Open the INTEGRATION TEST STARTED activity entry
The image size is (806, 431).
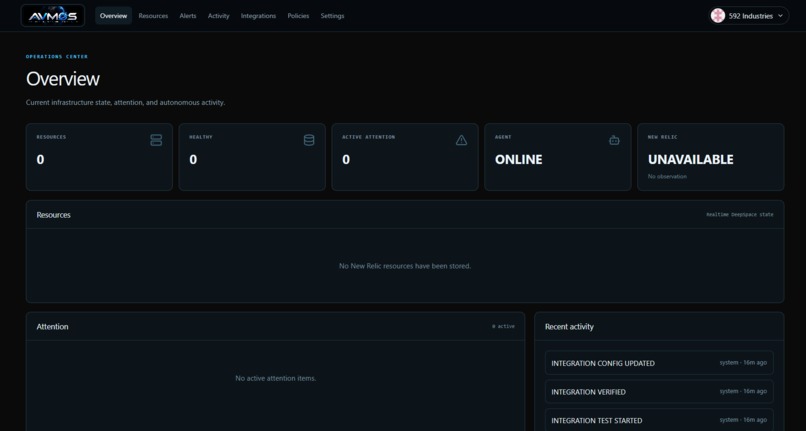point(659,420)
